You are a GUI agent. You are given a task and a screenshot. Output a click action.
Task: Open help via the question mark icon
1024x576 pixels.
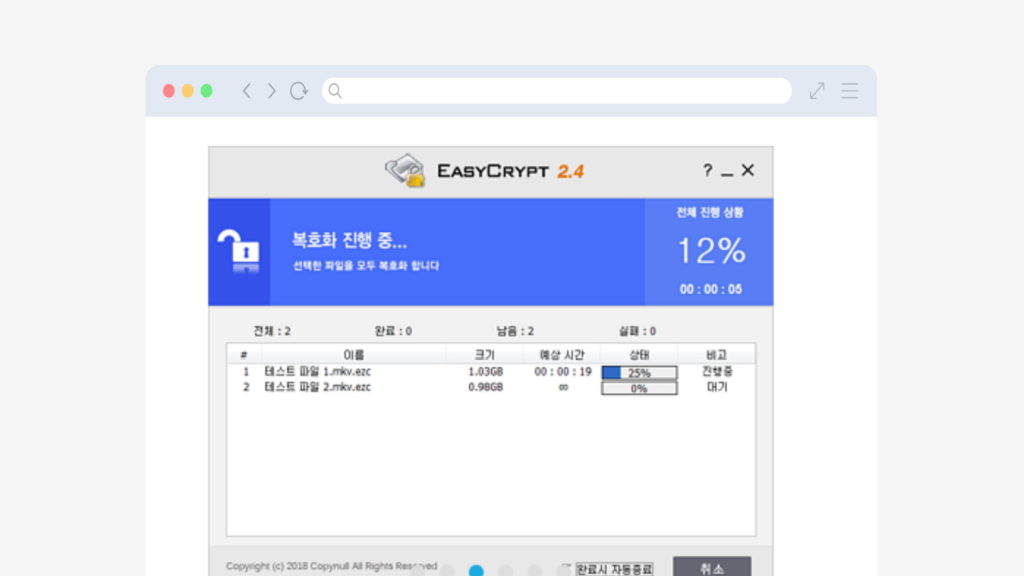click(708, 170)
